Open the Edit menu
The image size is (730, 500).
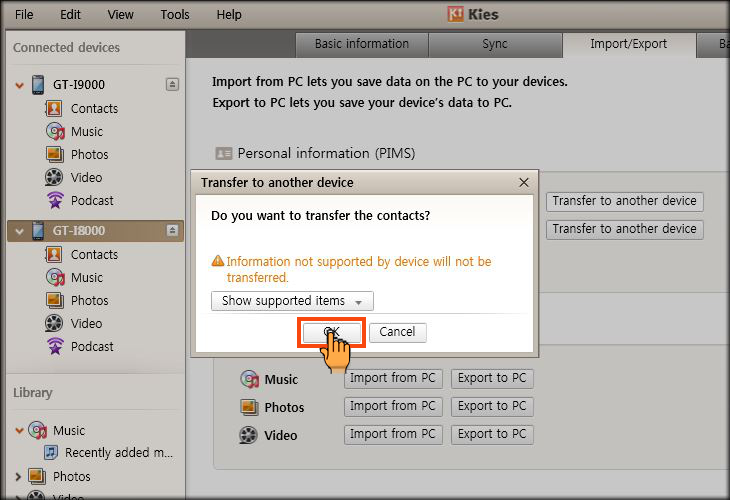[x=70, y=14]
